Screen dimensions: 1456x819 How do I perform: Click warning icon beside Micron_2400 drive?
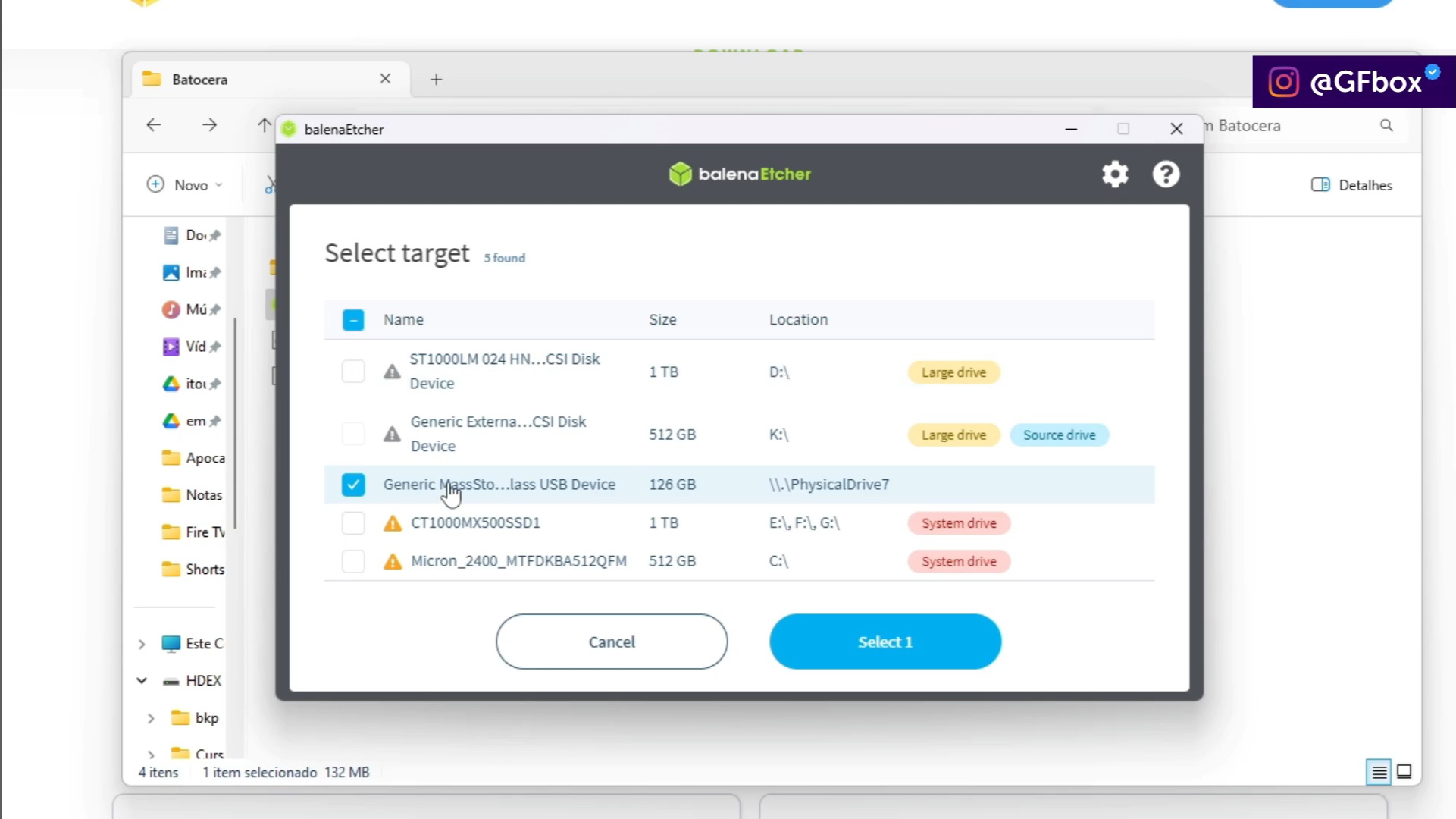392,562
